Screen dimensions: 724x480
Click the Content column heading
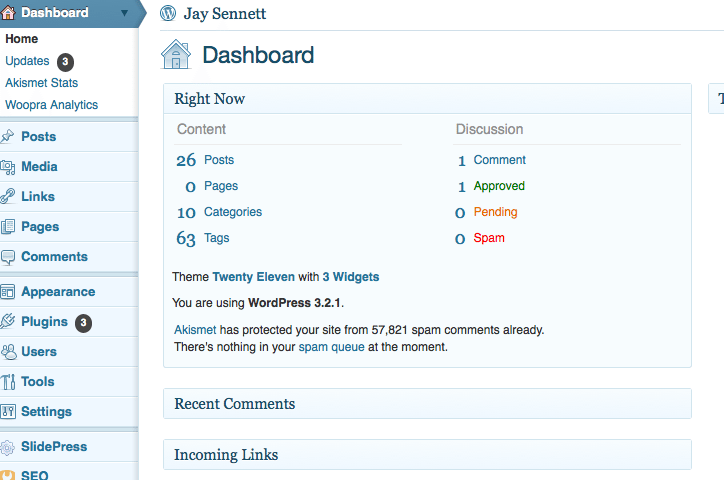(x=201, y=129)
